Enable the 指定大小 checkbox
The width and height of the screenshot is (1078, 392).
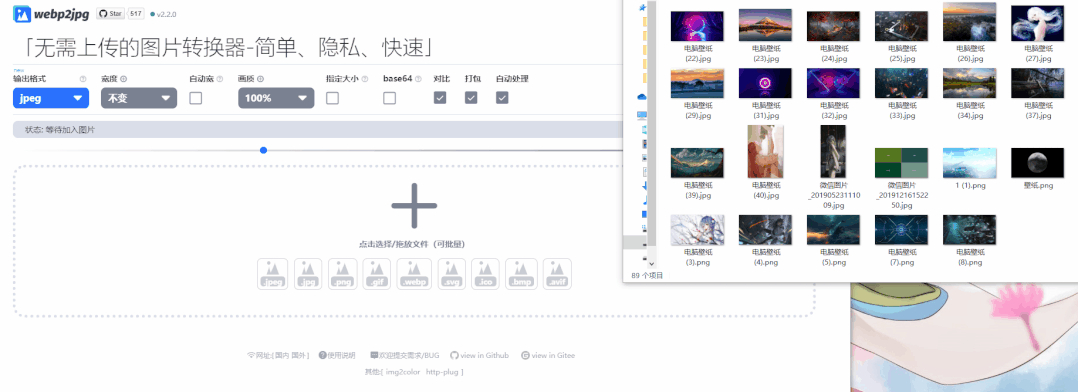(333, 98)
